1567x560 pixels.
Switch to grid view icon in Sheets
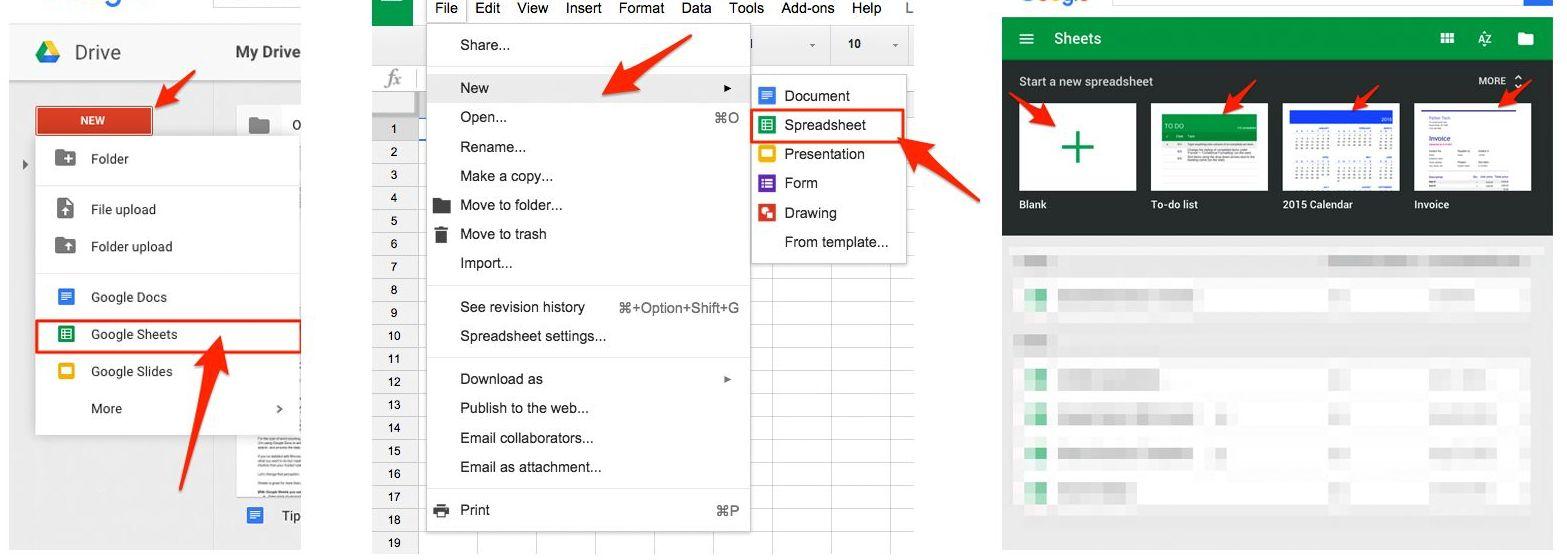click(1447, 39)
